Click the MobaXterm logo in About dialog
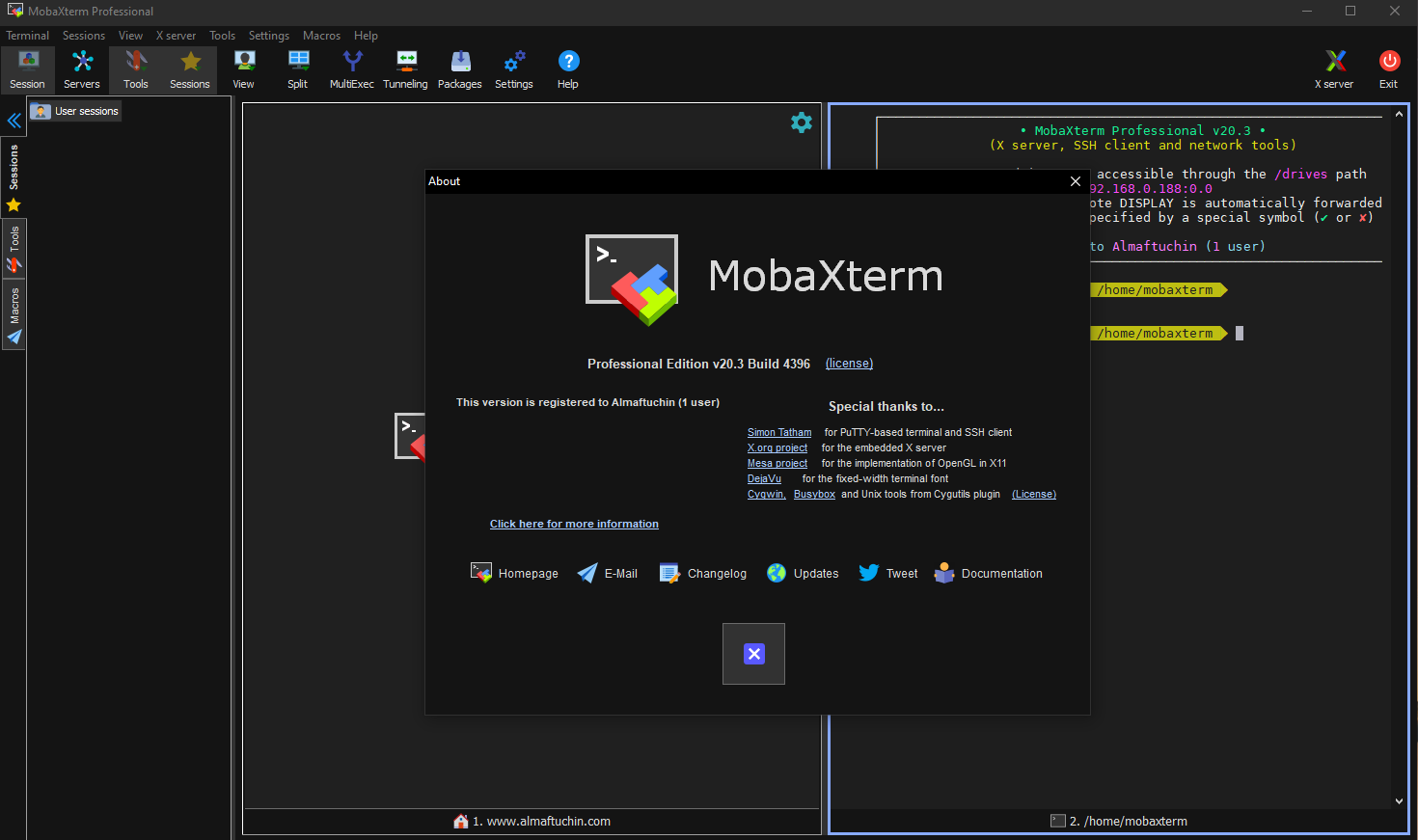This screenshot has width=1418, height=840. point(632,280)
